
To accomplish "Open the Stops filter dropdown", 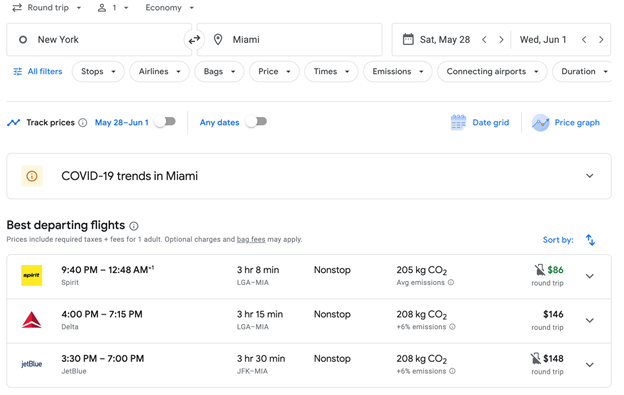I will (98, 72).
